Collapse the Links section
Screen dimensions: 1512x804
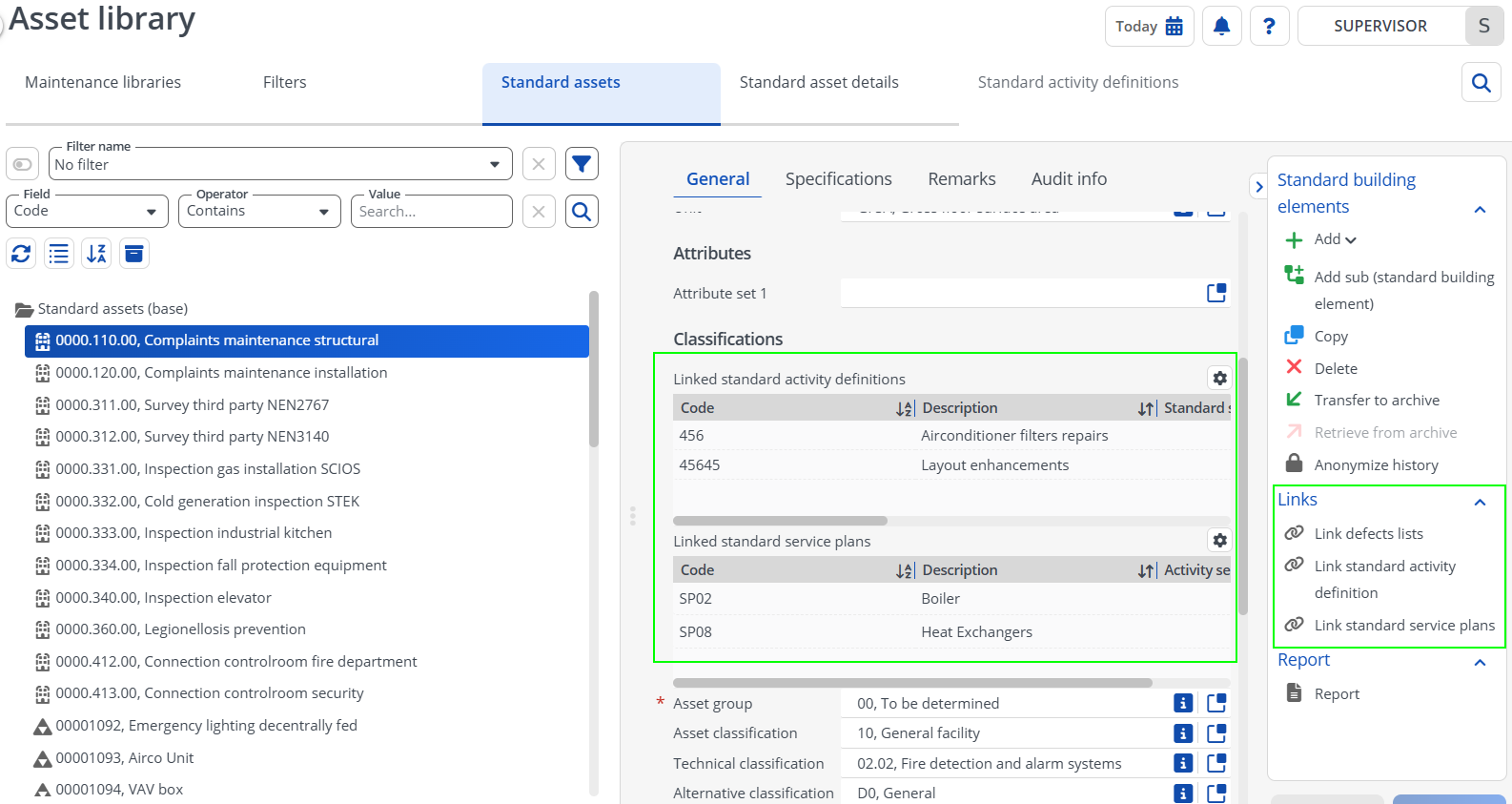(1480, 503)
